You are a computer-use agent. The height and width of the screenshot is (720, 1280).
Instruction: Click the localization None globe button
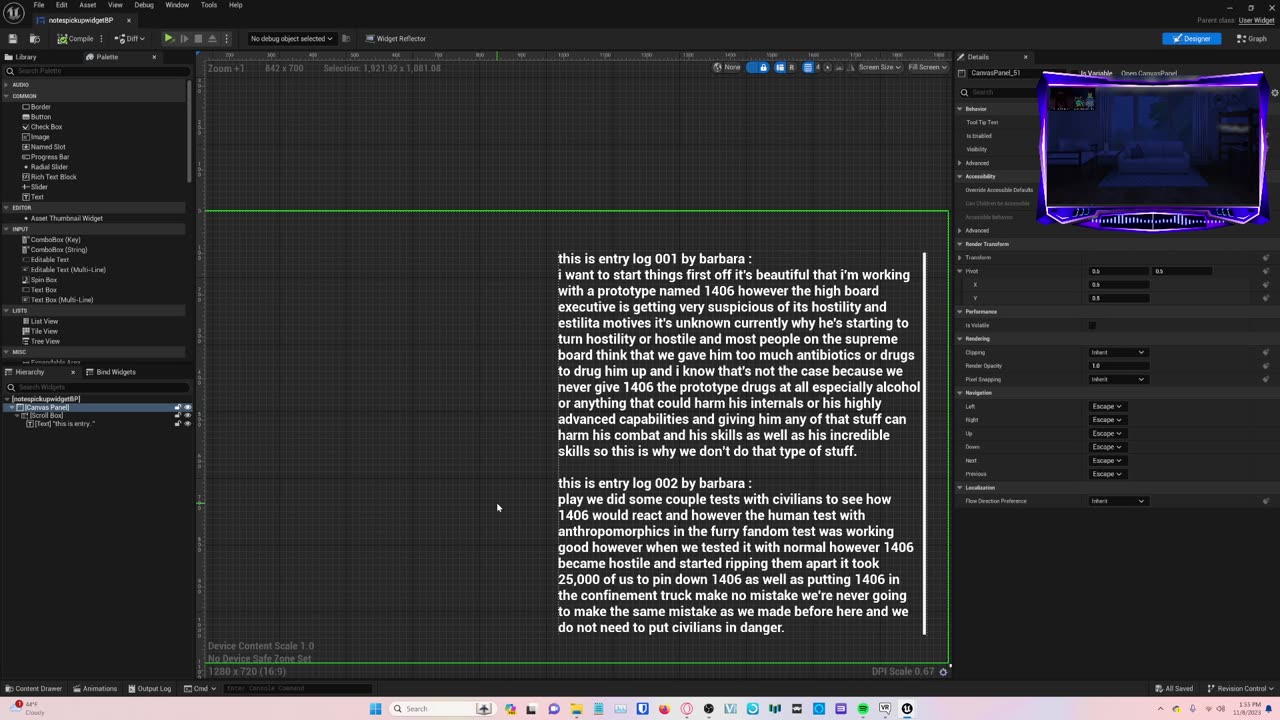(x=727, y=67)
